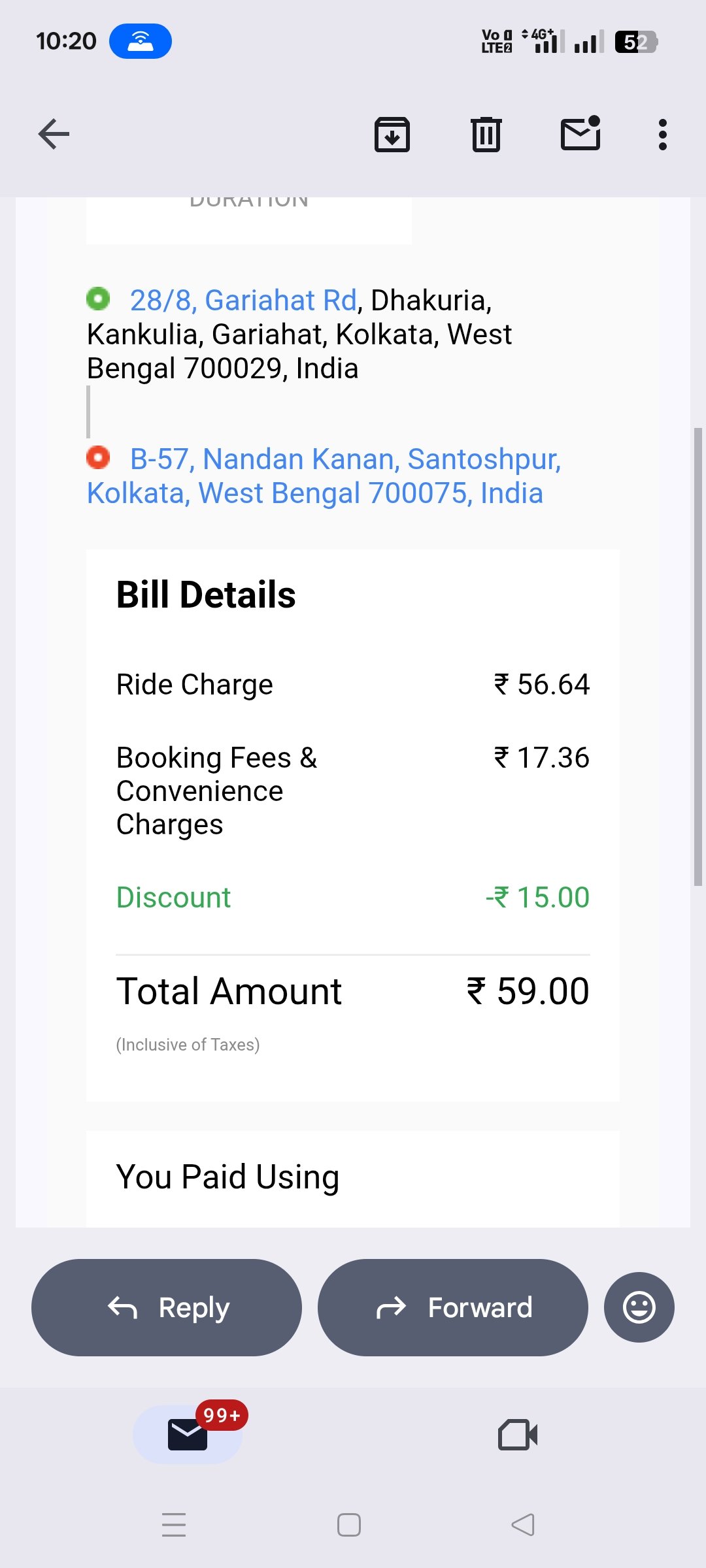Screen dimensions: 706x1568
Task: Add an emoji reaction
Action: [x=639, y=1307]
